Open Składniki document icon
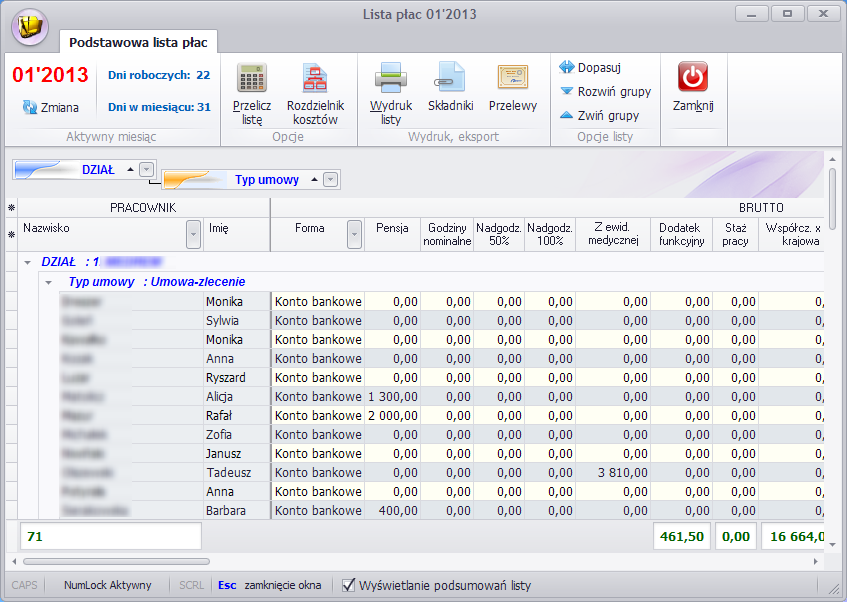Viewport: 847px width, 602px height. click(x=451, y=76)
